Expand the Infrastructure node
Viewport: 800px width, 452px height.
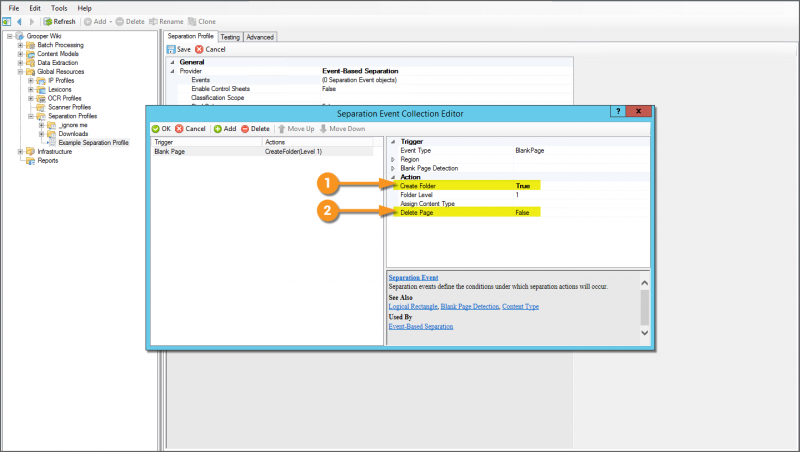(20, 152)
